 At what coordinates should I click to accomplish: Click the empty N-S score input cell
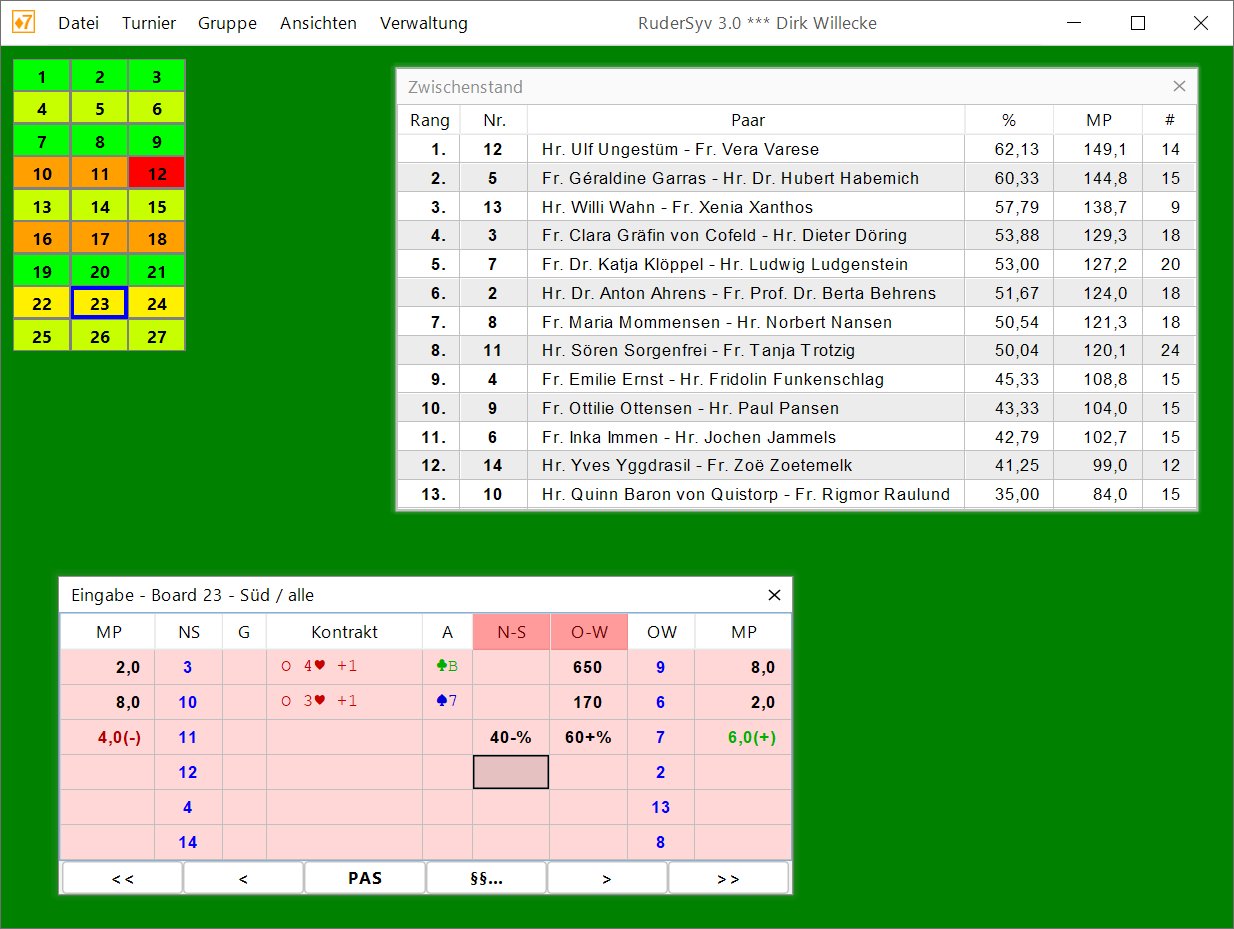click(x=510, y=772)
